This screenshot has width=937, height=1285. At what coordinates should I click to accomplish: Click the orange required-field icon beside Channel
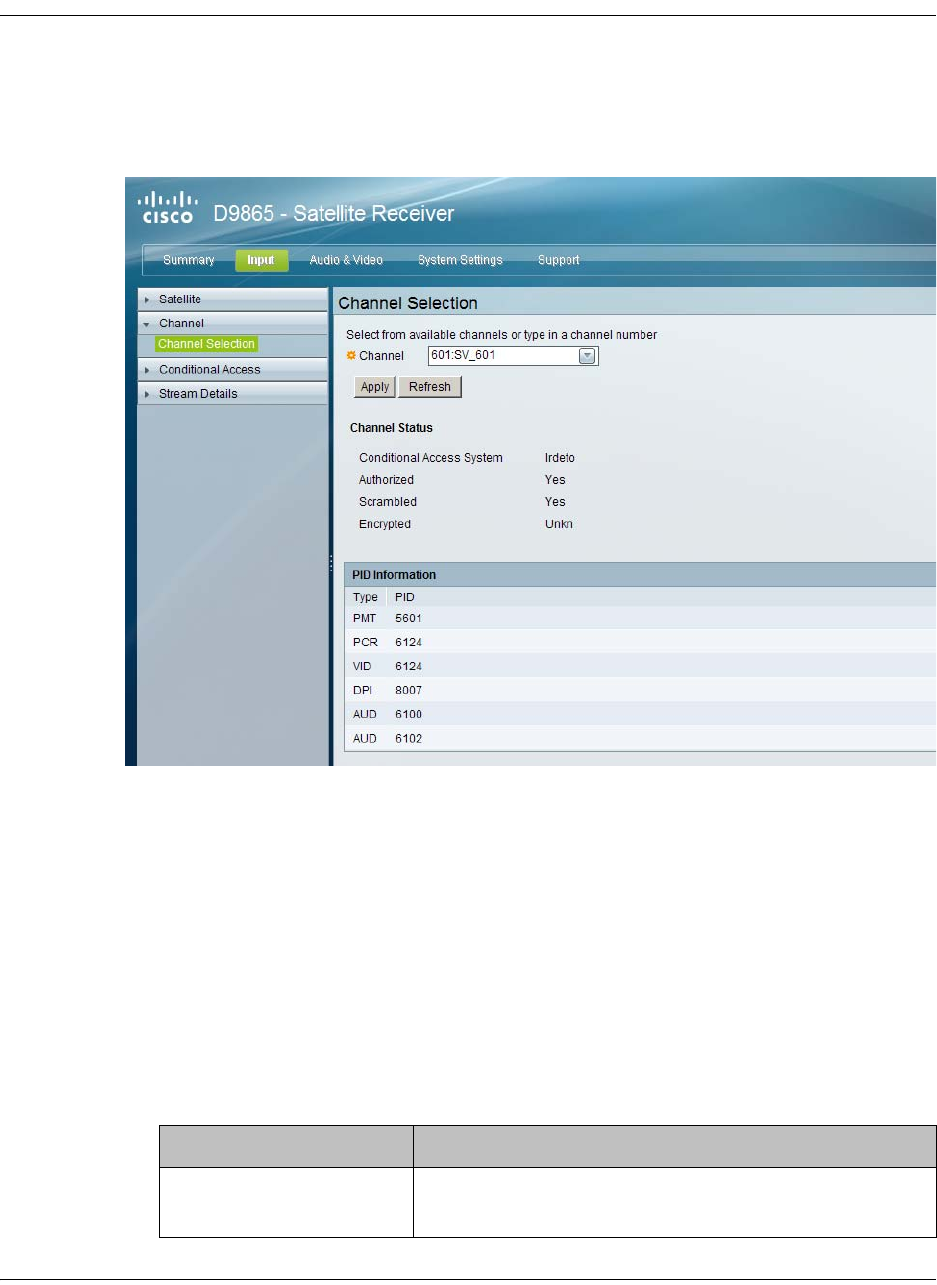click(x=351, y=356)
